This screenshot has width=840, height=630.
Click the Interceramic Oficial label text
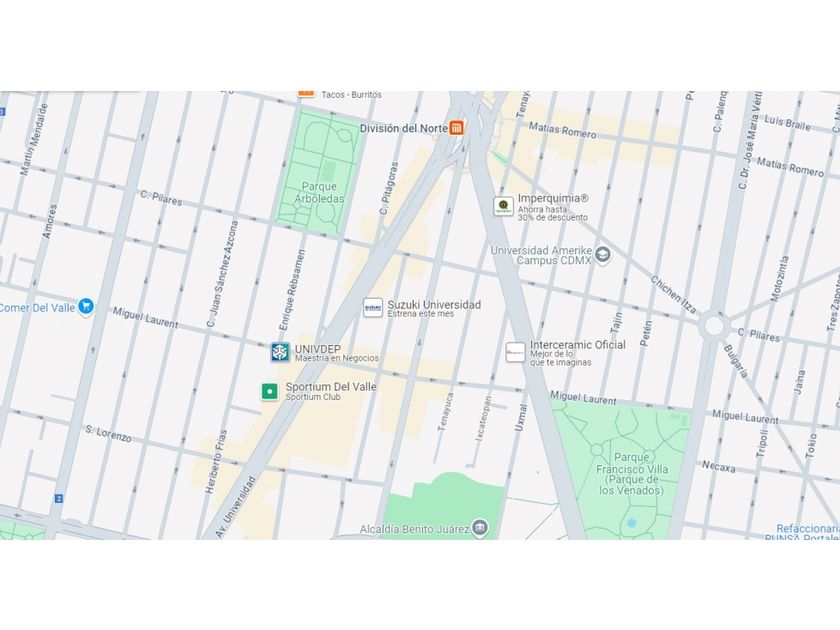pyautogui.click(x=578, y=344)
